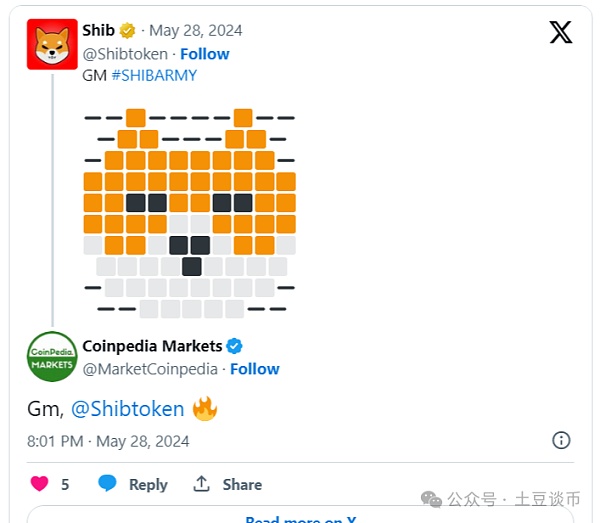Image resolution: width=600 pixels, height=523 pixels.
Task: Click the Coinpedia Markets display name
Action: [x=152, y=346]
